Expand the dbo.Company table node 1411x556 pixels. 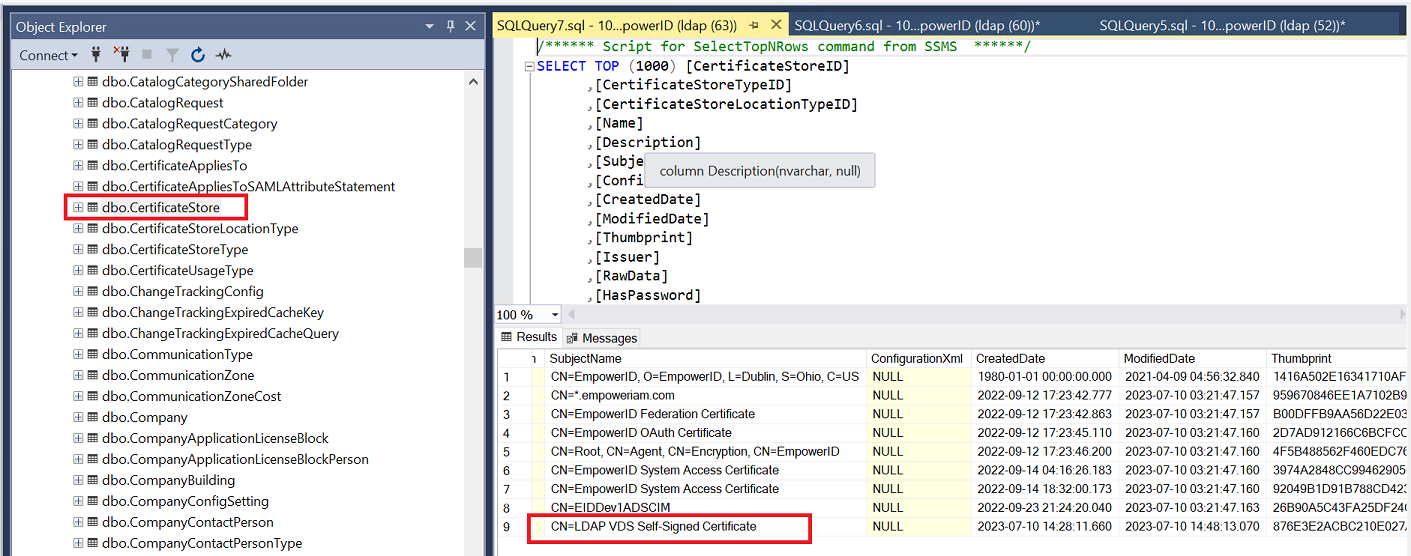pos(78,417)
